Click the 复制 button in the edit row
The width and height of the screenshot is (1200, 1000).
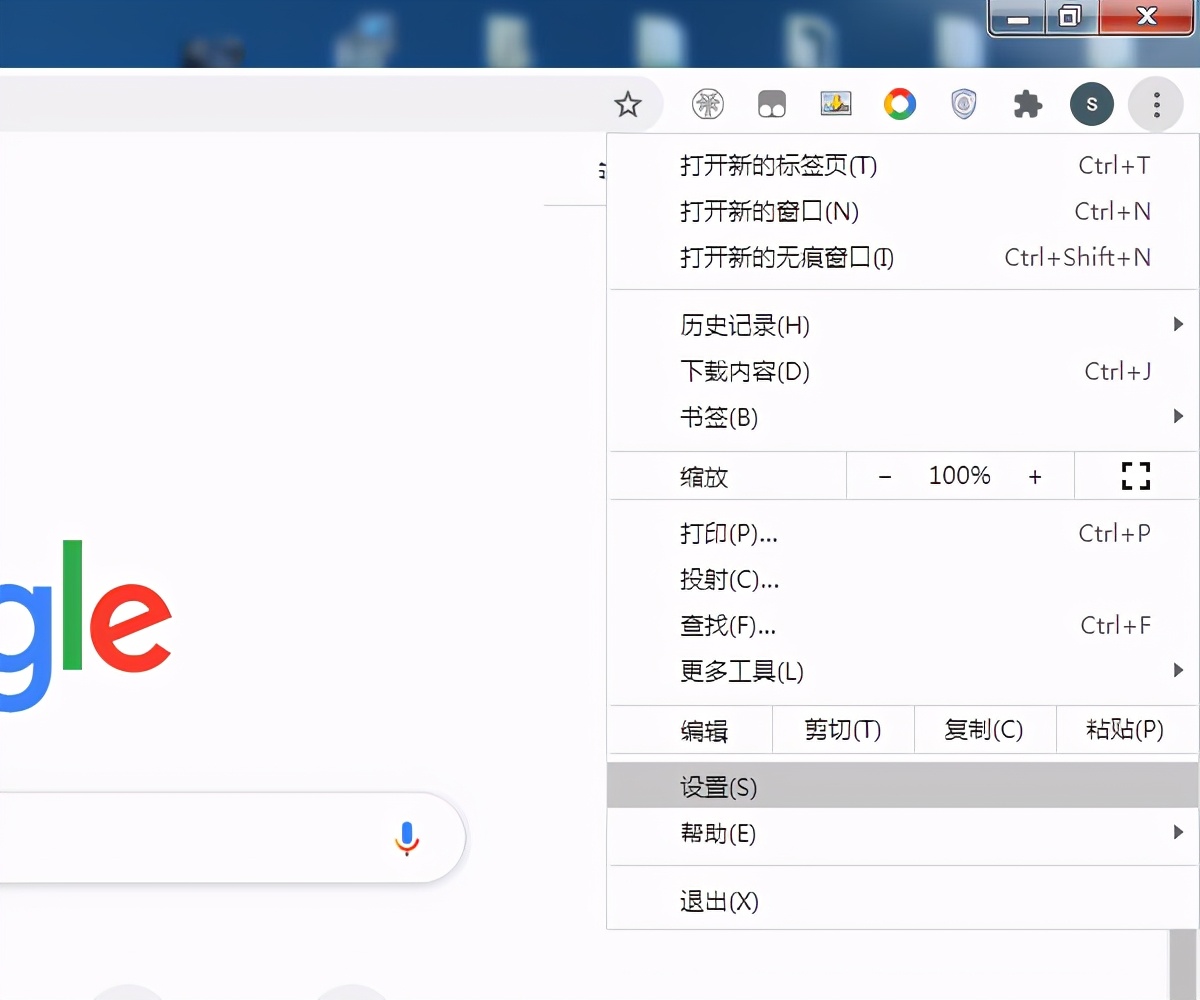[x=984, y=730]
